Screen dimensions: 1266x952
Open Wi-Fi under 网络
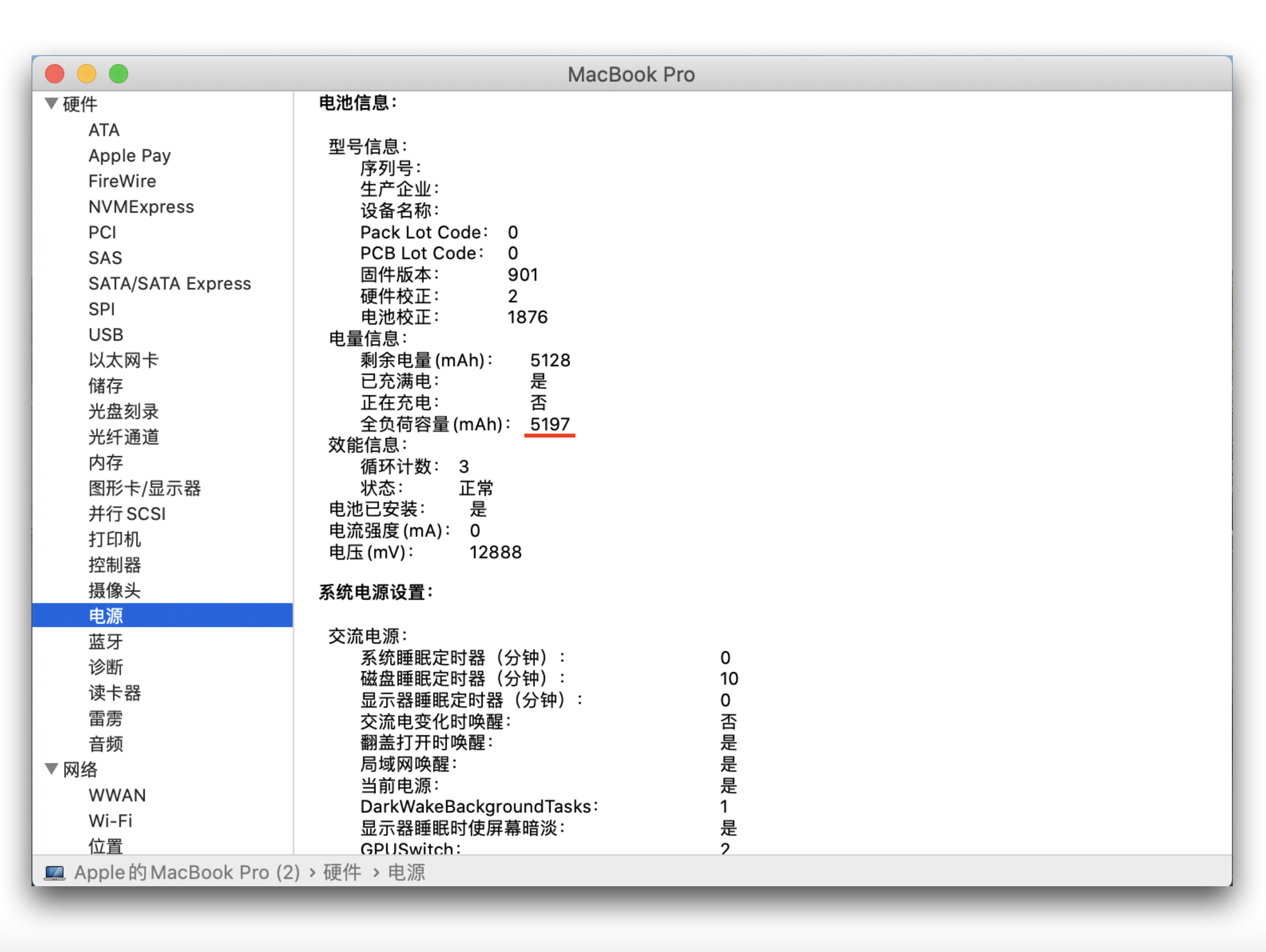pos(110,820)
